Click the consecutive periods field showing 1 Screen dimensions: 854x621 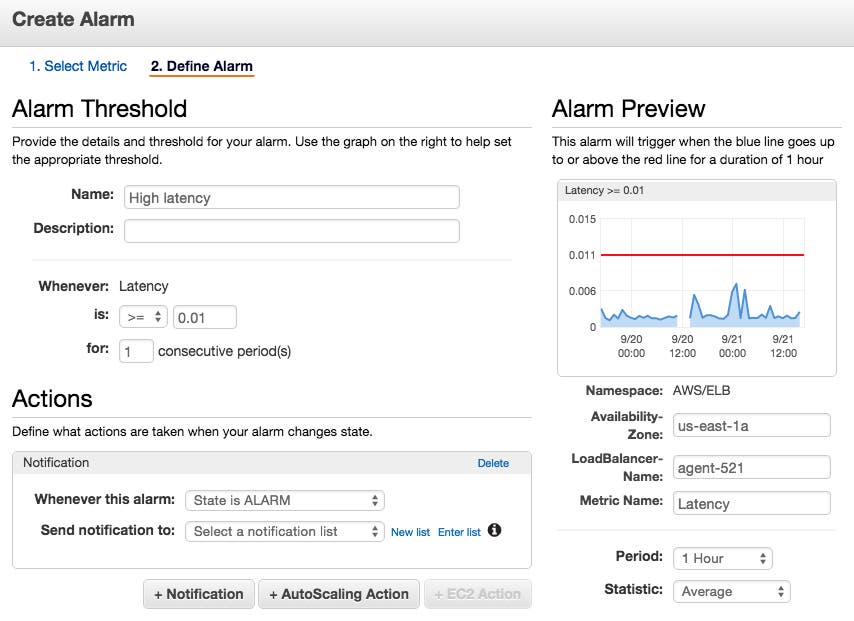[137, 351]
